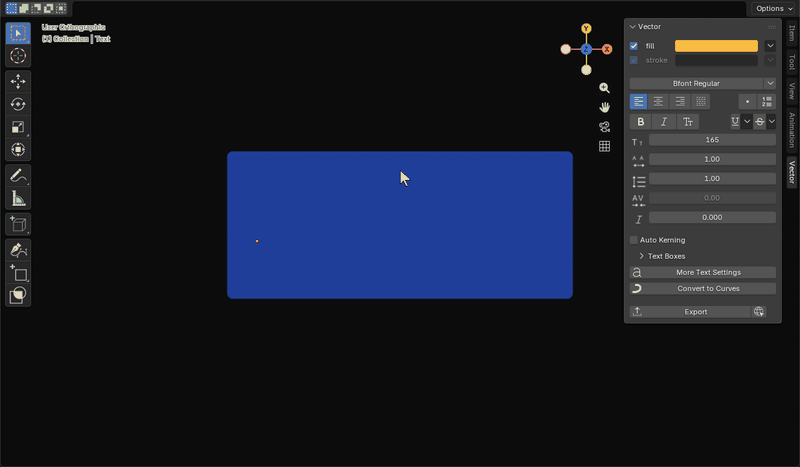Set selection mode to invert
Viewport: 800px width, 467px height.
point(48,8)
